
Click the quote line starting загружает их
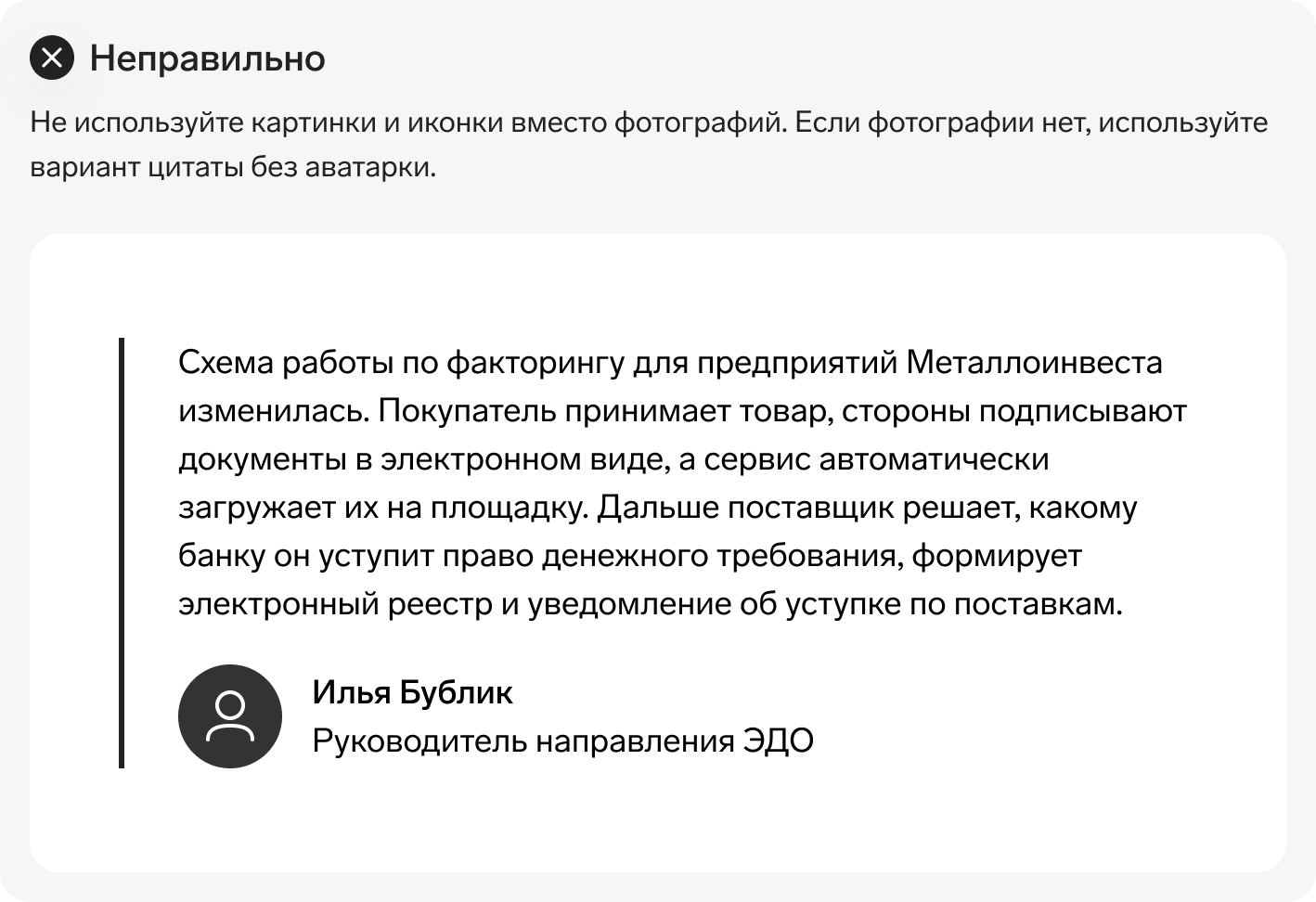click(657, 508)
